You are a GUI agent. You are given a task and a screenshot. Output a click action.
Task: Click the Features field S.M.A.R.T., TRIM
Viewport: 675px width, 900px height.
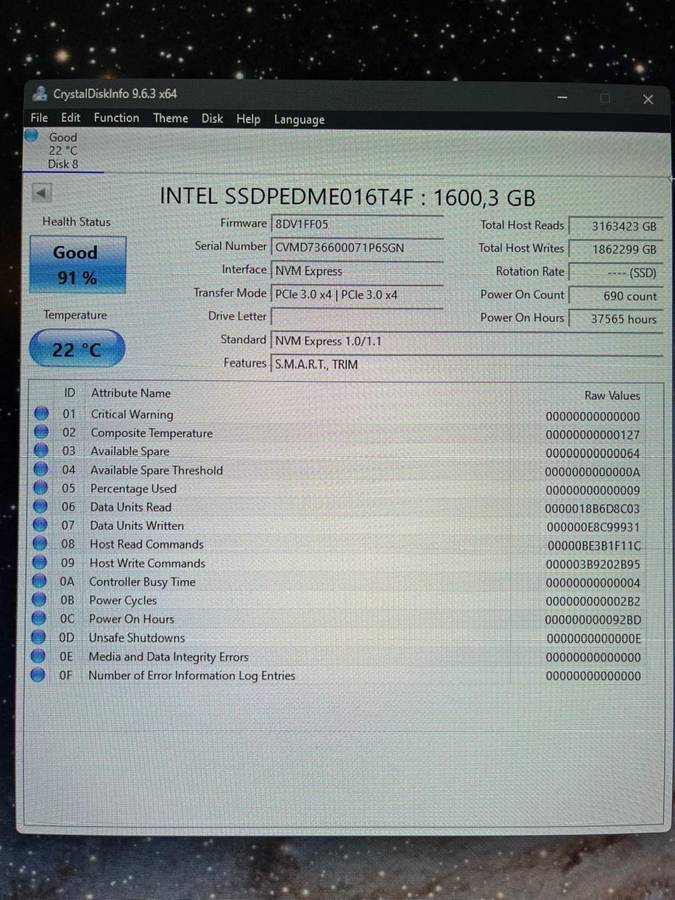point(467,364)
